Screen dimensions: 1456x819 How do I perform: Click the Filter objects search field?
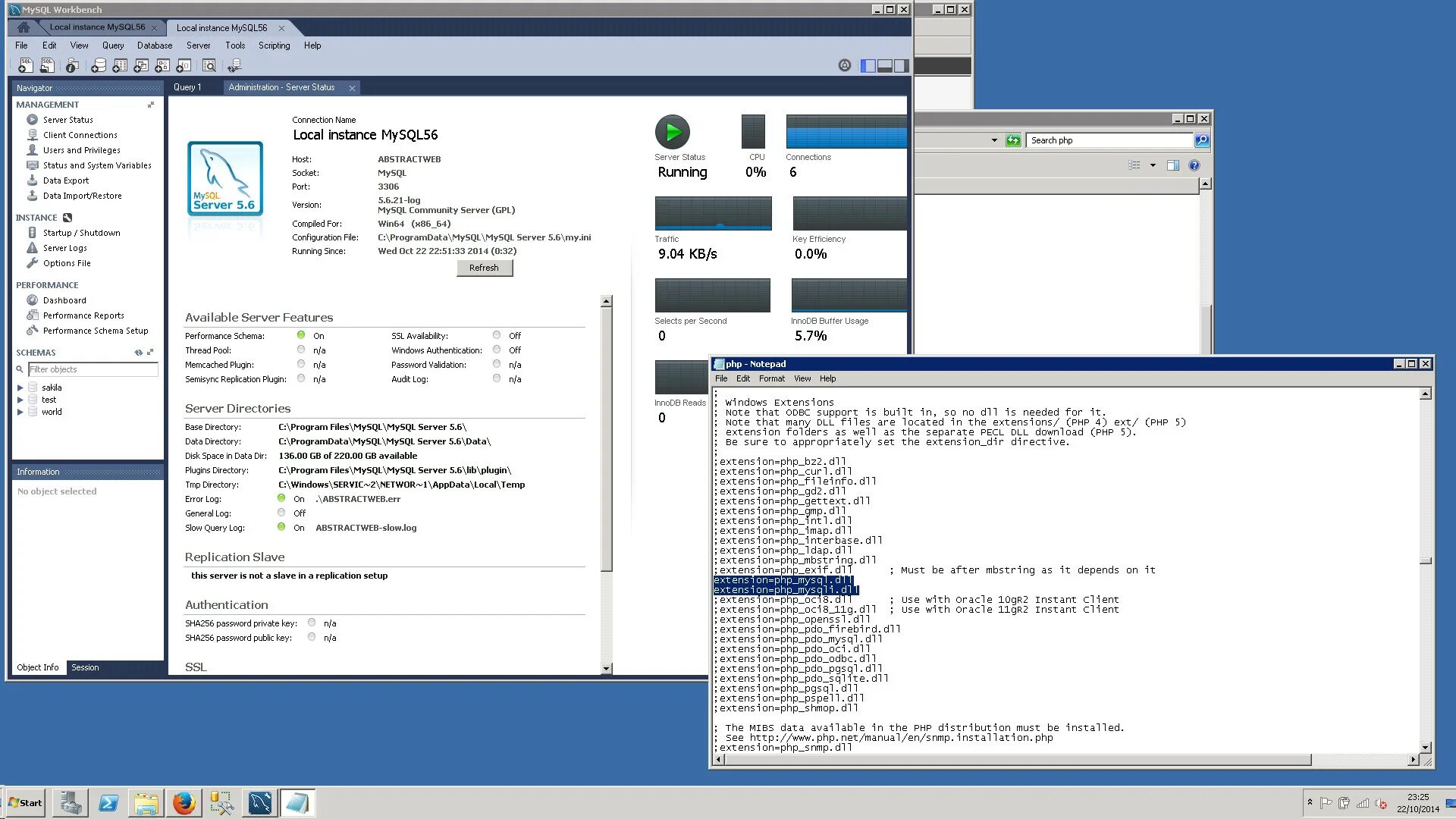(93, 369)
